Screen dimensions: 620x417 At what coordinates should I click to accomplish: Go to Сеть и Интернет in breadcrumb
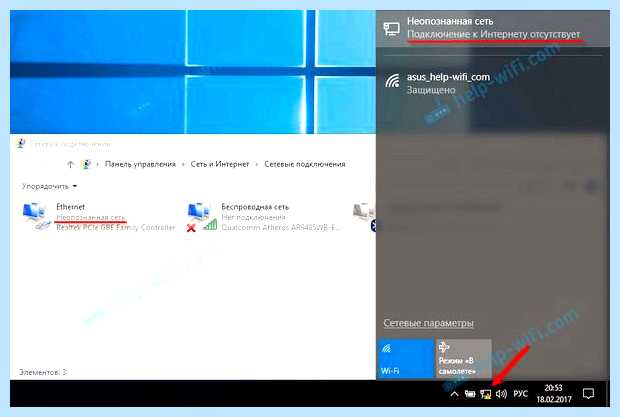click(220, 164)
